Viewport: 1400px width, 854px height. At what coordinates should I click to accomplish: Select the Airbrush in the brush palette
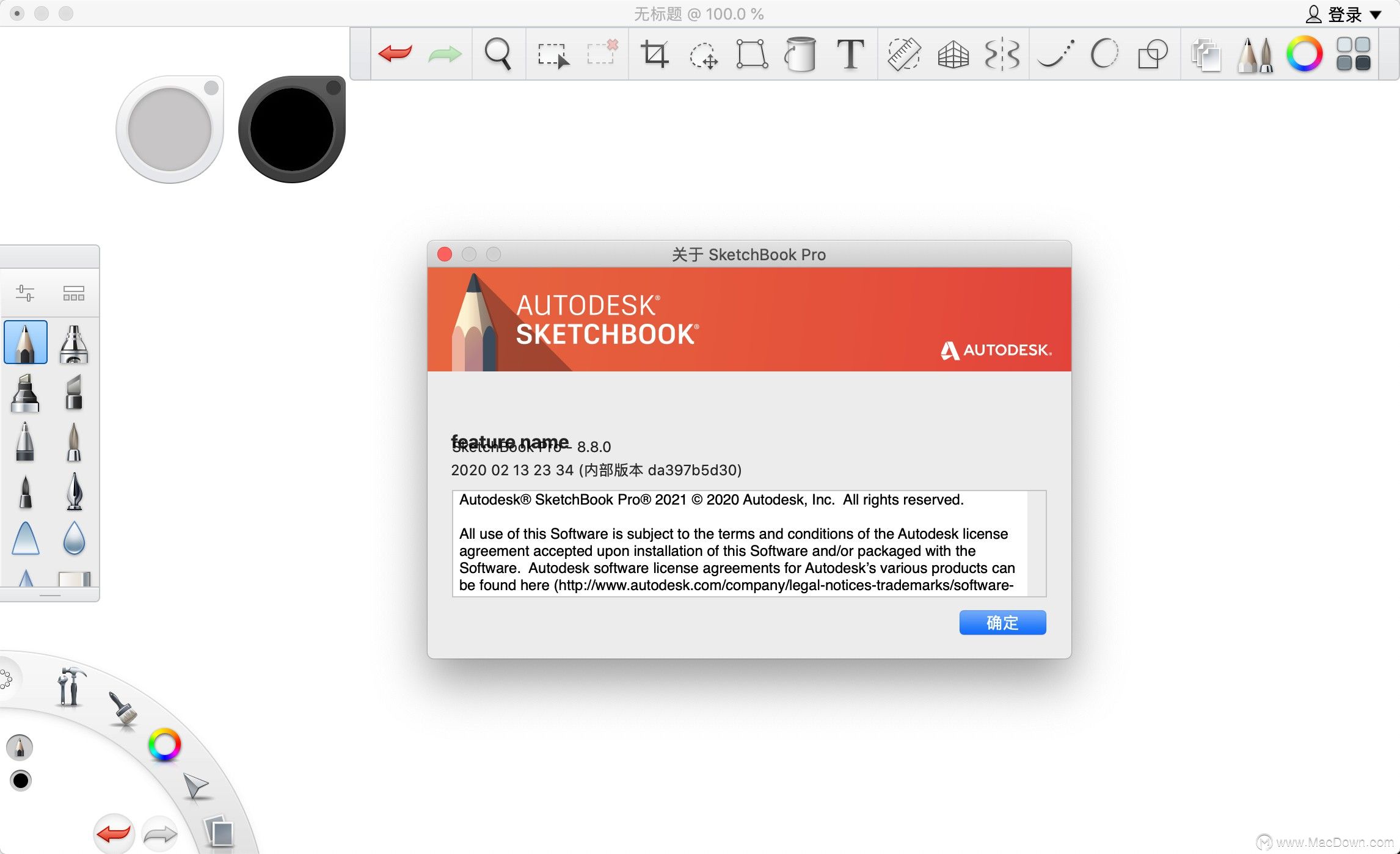[x=74, y=344]
